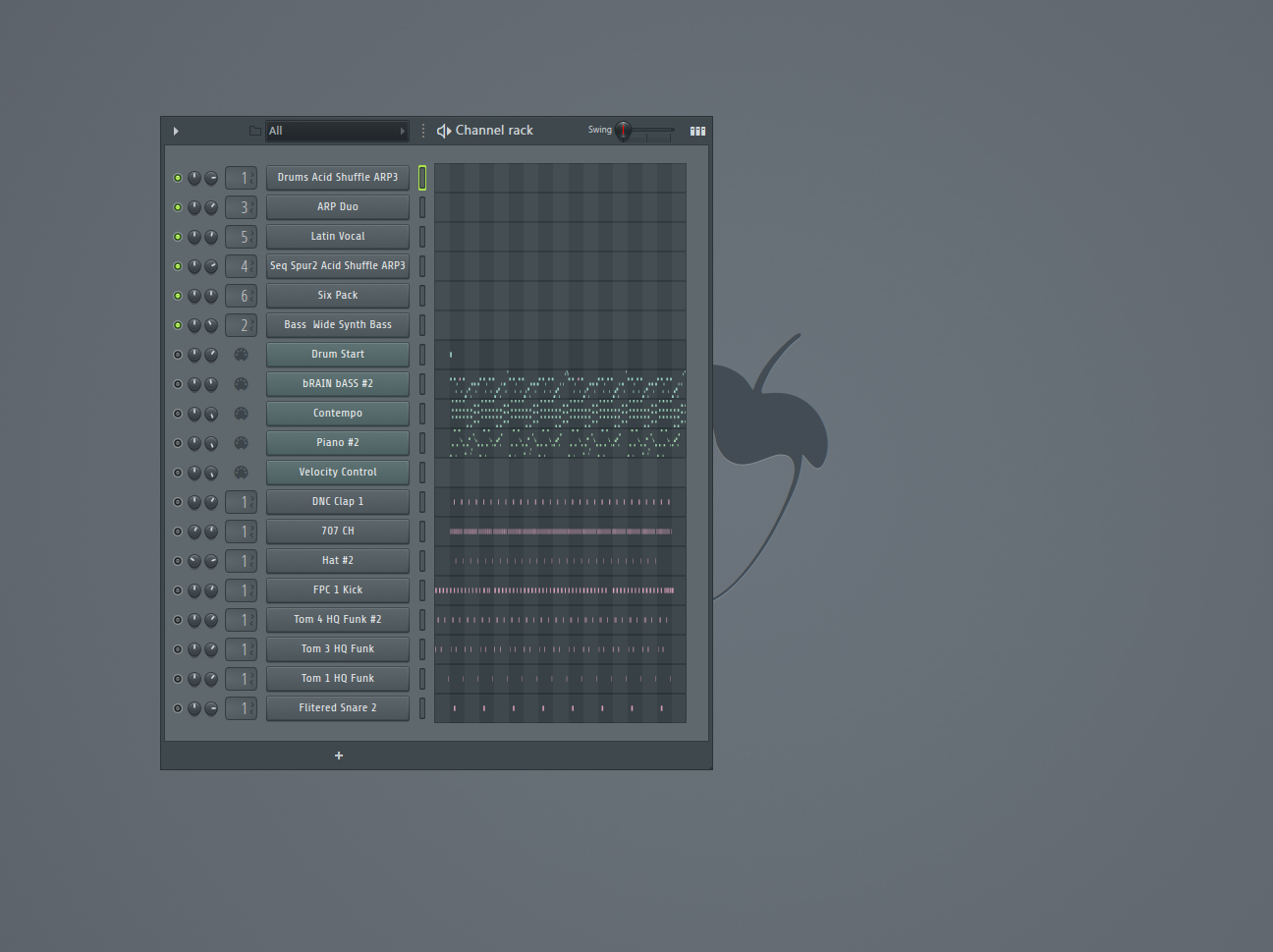Click the speaker icon beside Channel rack title
Viewport: 1273px width, 952px height.
point(444,131)
